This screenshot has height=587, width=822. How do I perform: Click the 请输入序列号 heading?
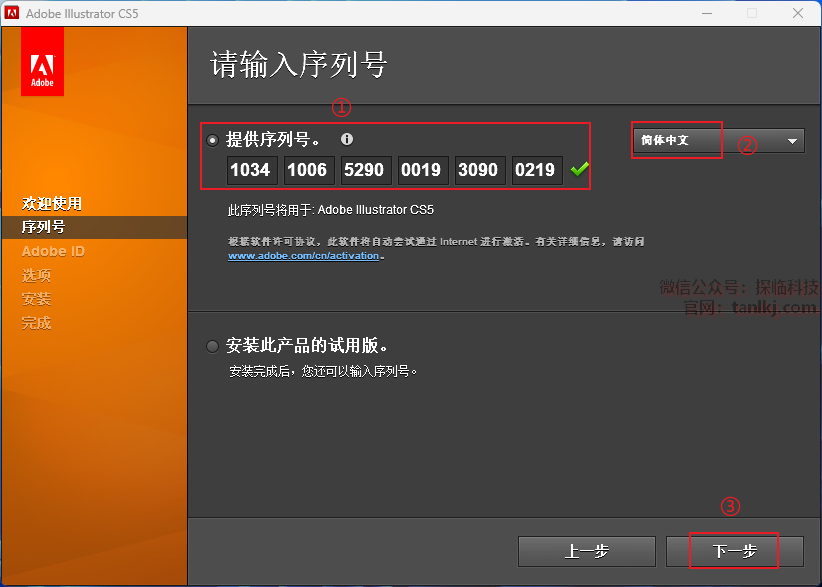[x=299, y=64]
